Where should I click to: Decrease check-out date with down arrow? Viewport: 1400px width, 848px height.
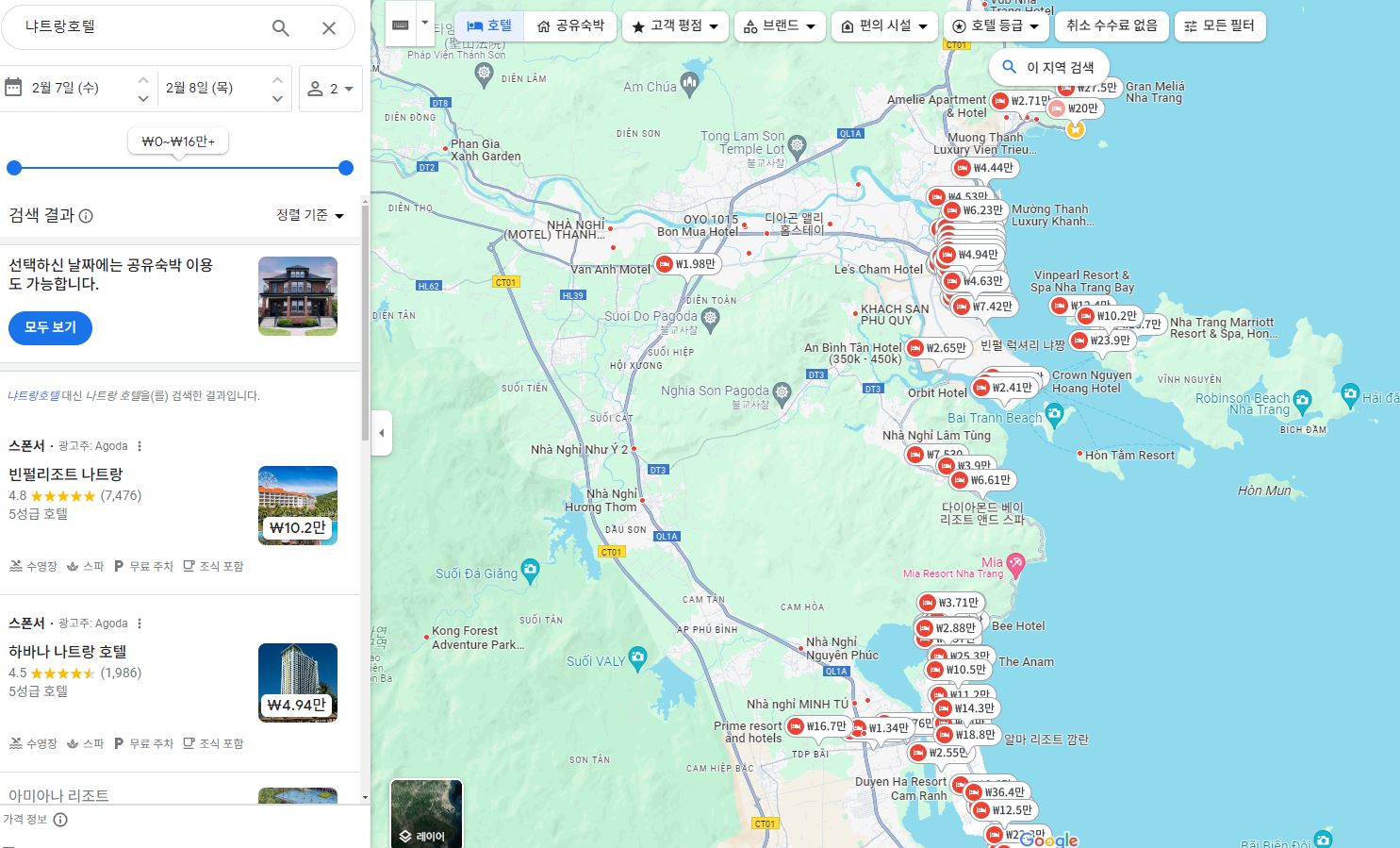(x=277, y=98)
